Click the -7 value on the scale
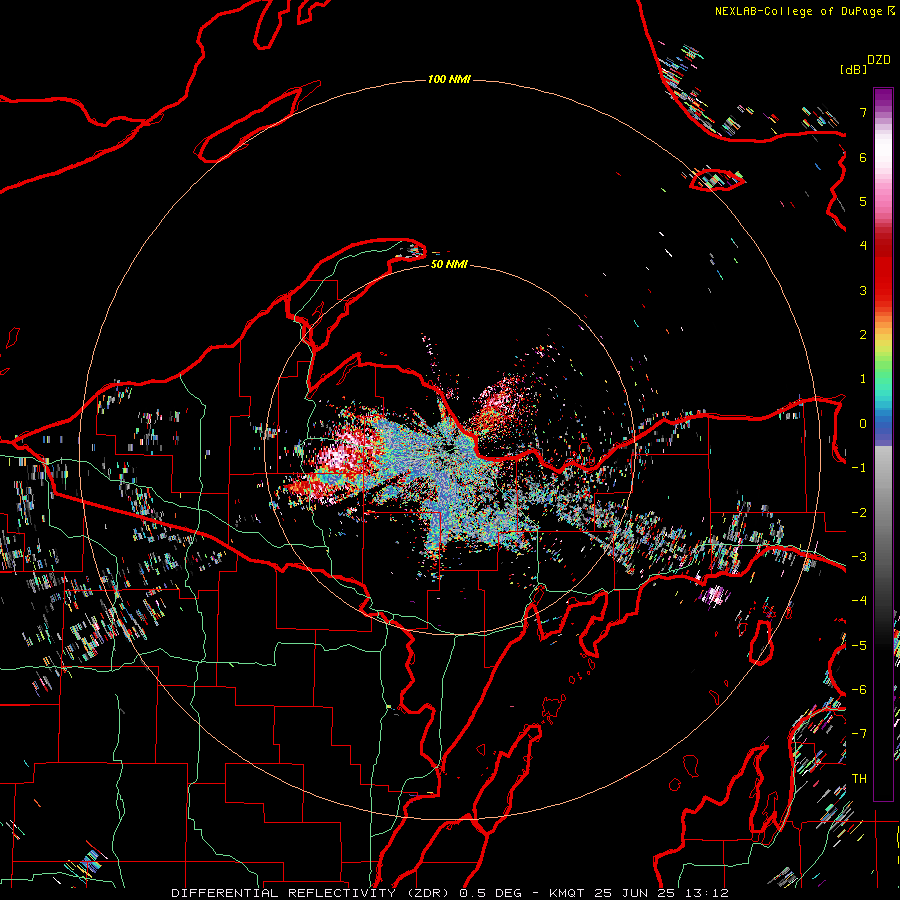 point(859,734)
